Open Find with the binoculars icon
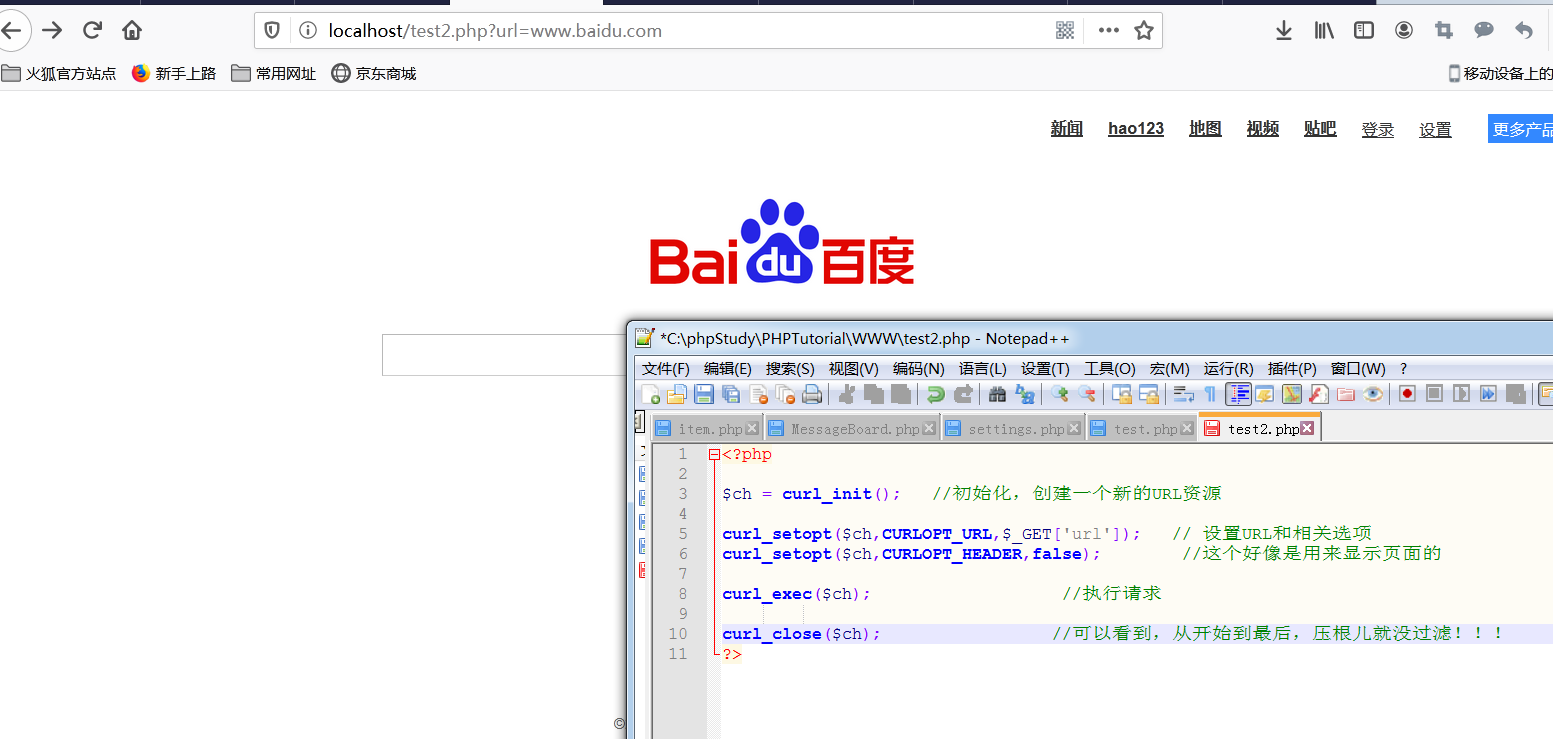This screenshot has height=739, width=1553. click(x=997, y=394)
